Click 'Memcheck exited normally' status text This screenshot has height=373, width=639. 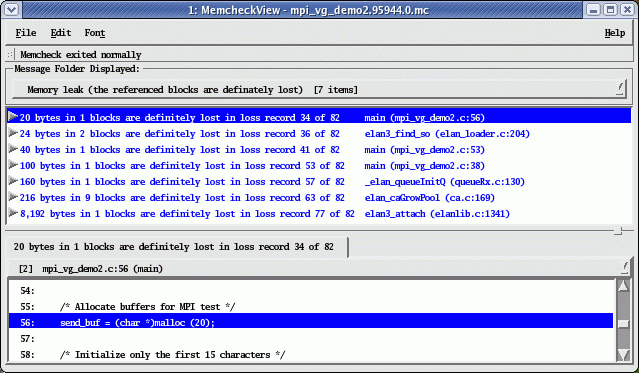(81, 55)
